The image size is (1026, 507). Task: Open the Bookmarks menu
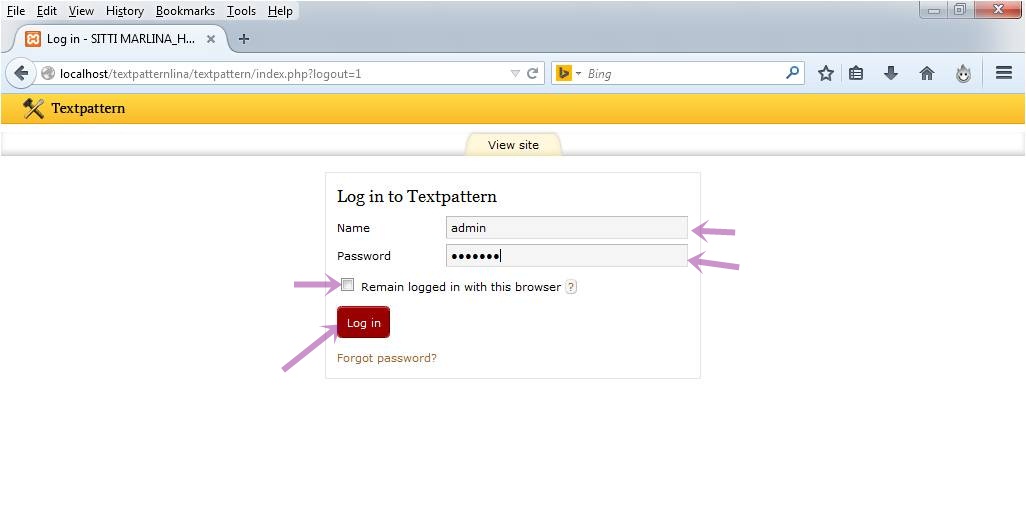(185, 11)
